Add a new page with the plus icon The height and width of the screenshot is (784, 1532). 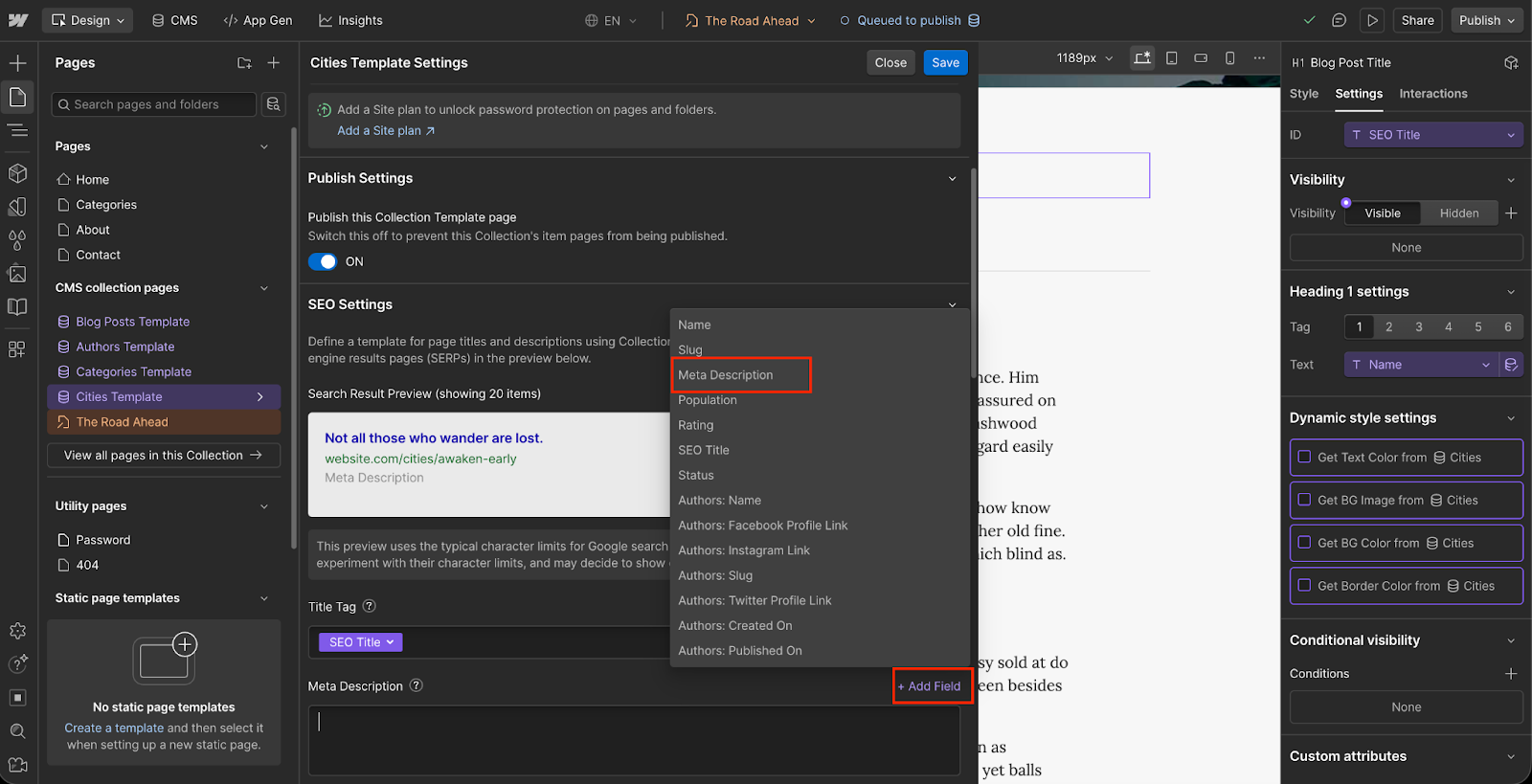click(274, 63)
